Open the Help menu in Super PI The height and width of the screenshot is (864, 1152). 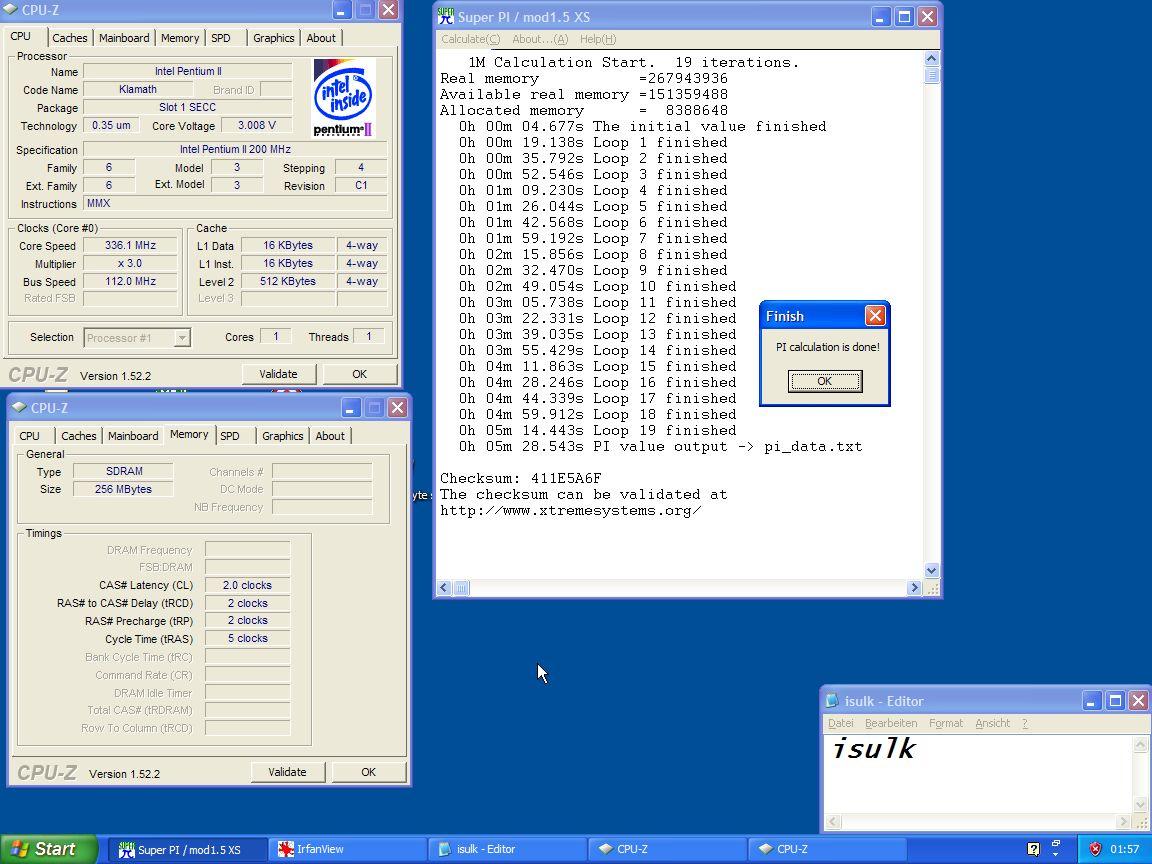tap(598, 39)
